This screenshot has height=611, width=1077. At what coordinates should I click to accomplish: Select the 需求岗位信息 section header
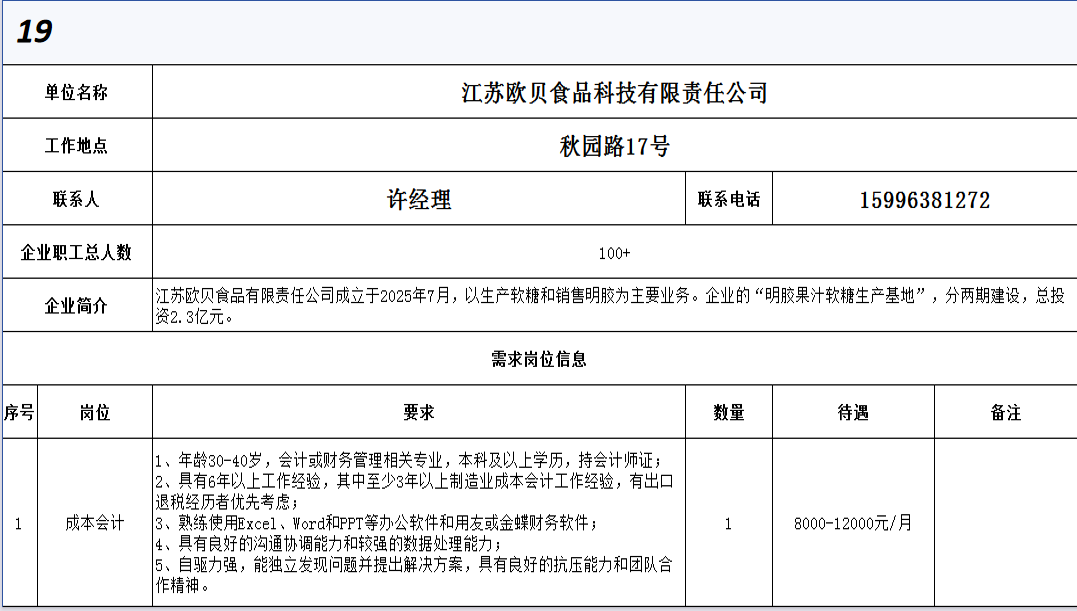click(x=538, y=359)
